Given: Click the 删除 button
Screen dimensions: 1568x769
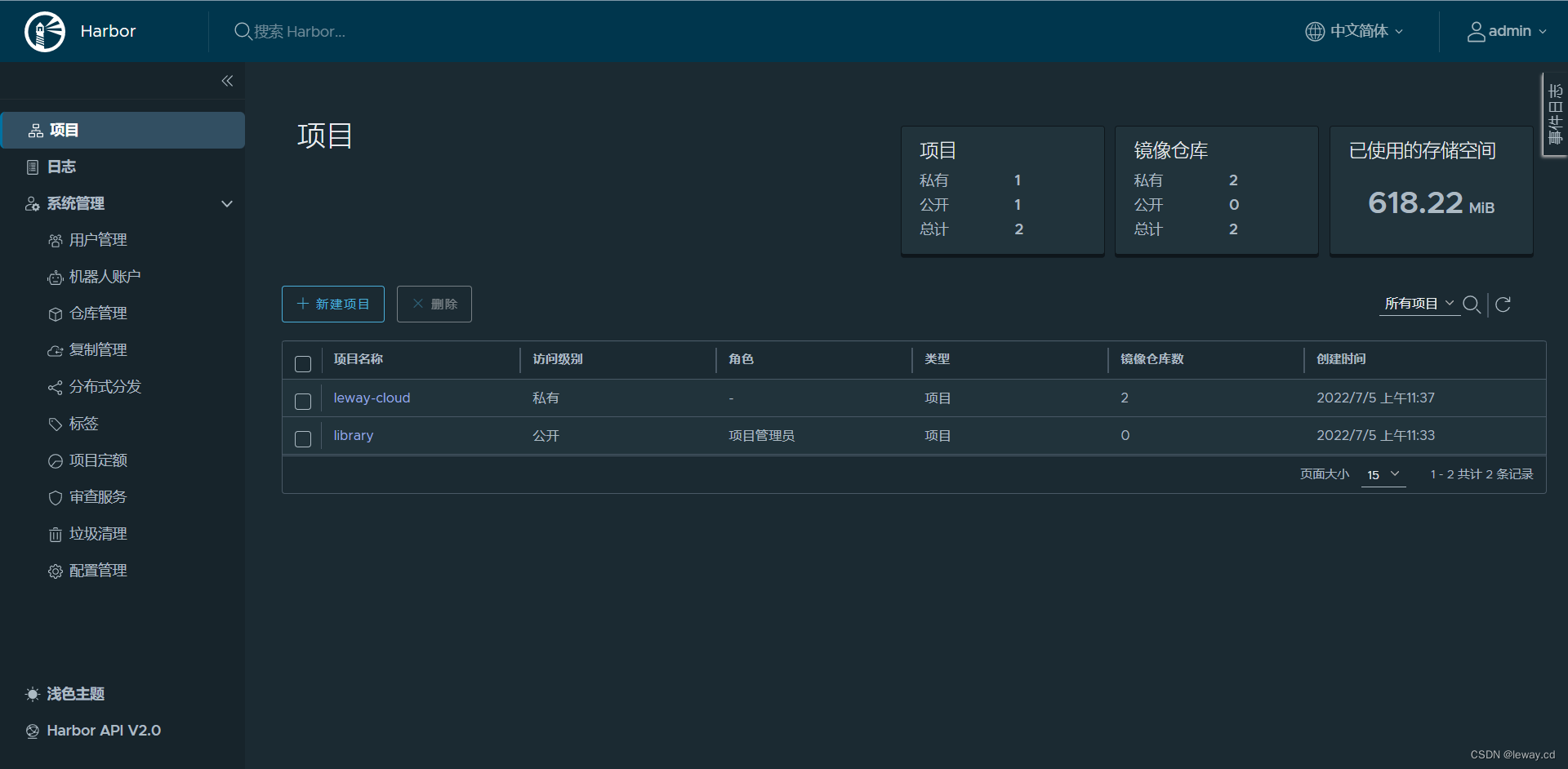Looking at the screenshot, I should point(434,304).
